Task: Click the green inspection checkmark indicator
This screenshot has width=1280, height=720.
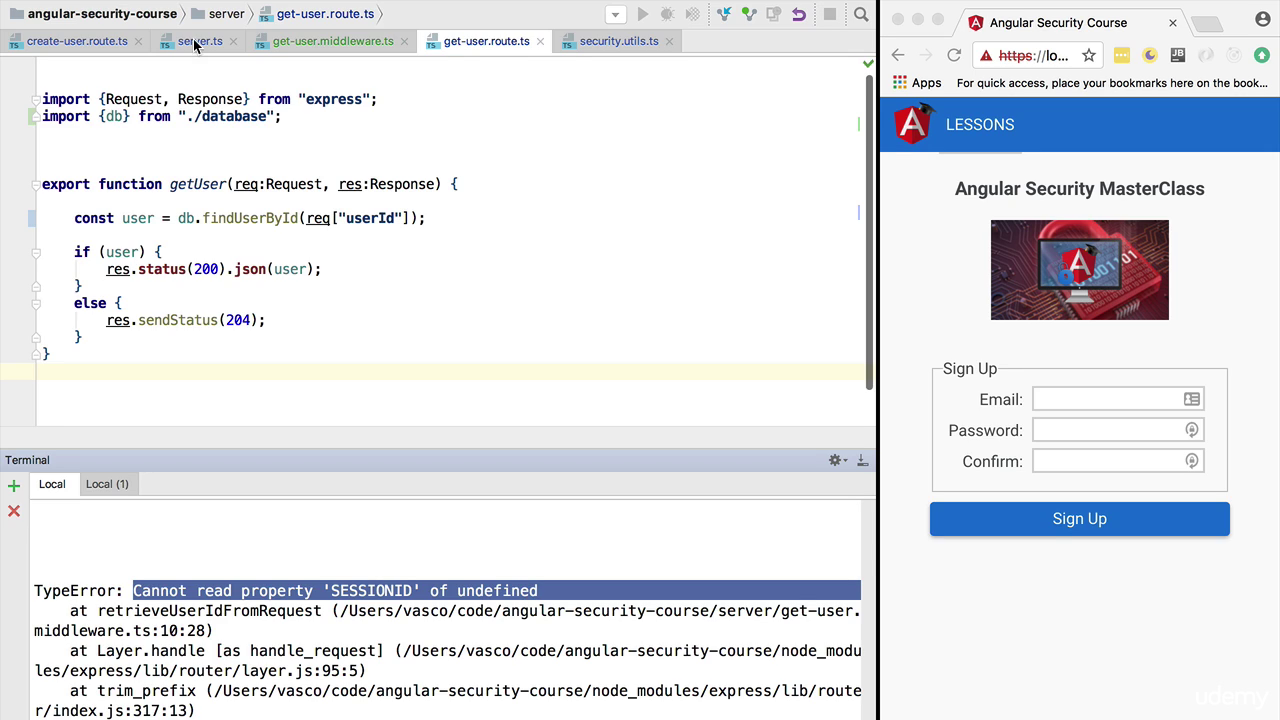Action: point(868,64)
